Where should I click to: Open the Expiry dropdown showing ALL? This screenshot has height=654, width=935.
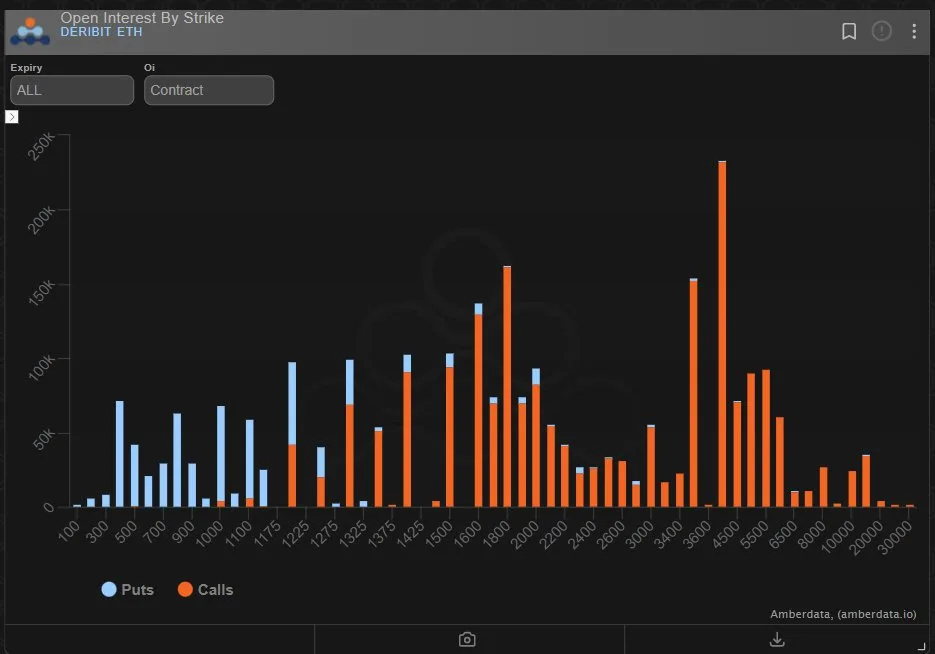click(72, 90)
